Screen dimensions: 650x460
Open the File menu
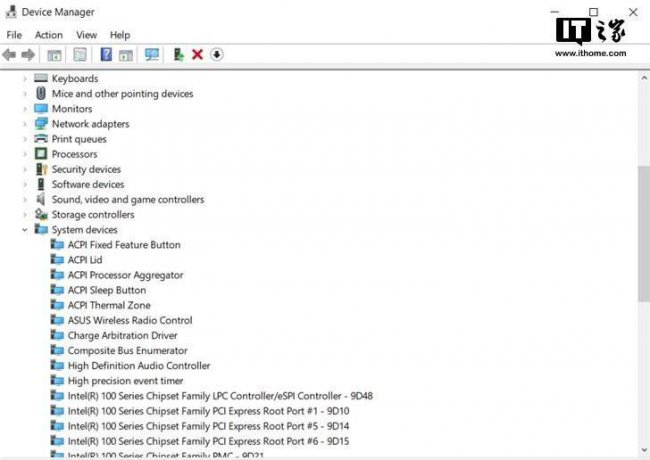tap(14, 35)
